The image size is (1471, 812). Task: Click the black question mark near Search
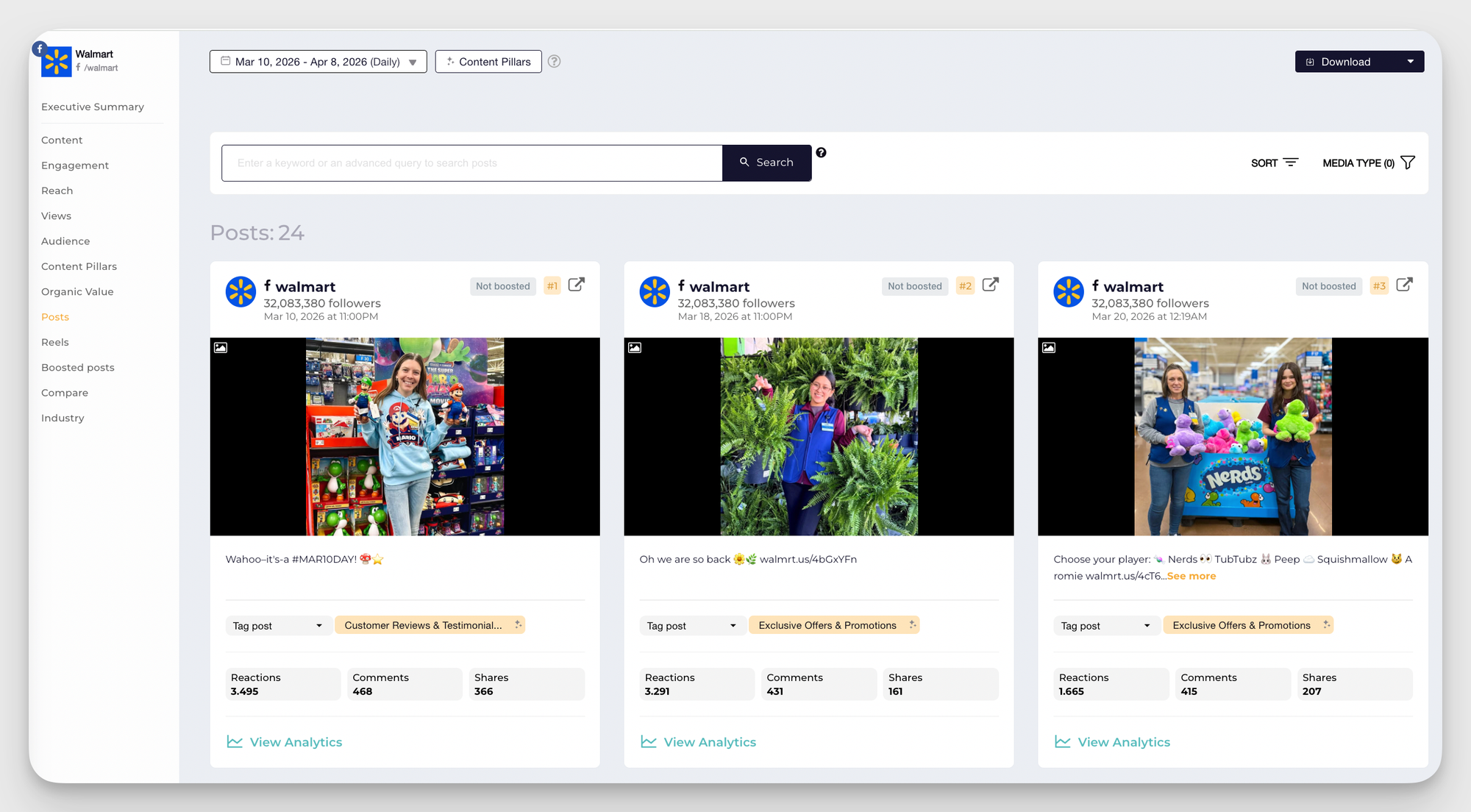[821, 152]
